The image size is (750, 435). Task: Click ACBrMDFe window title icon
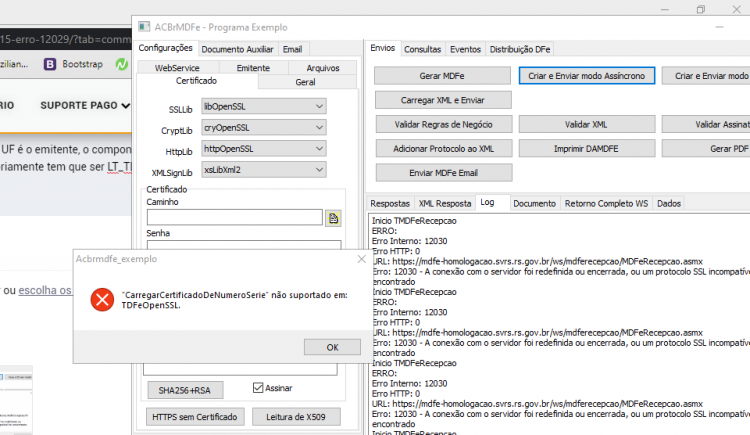[143, 27]
